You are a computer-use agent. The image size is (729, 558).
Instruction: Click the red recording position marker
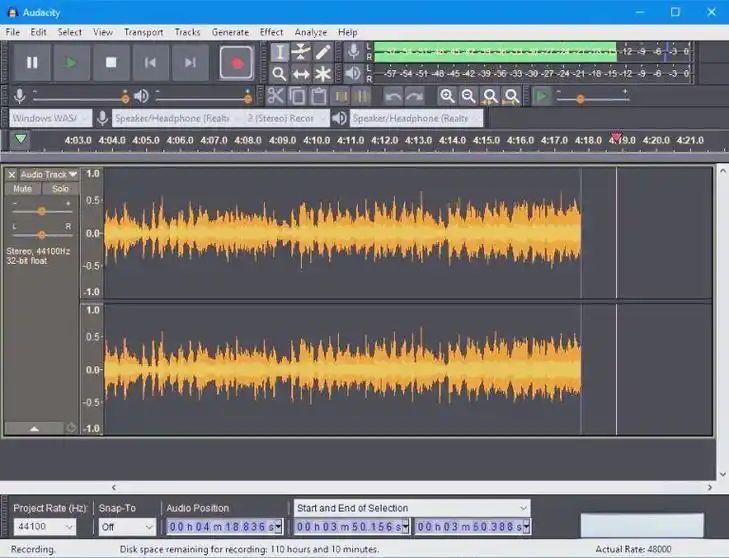[x=616, y=137]
